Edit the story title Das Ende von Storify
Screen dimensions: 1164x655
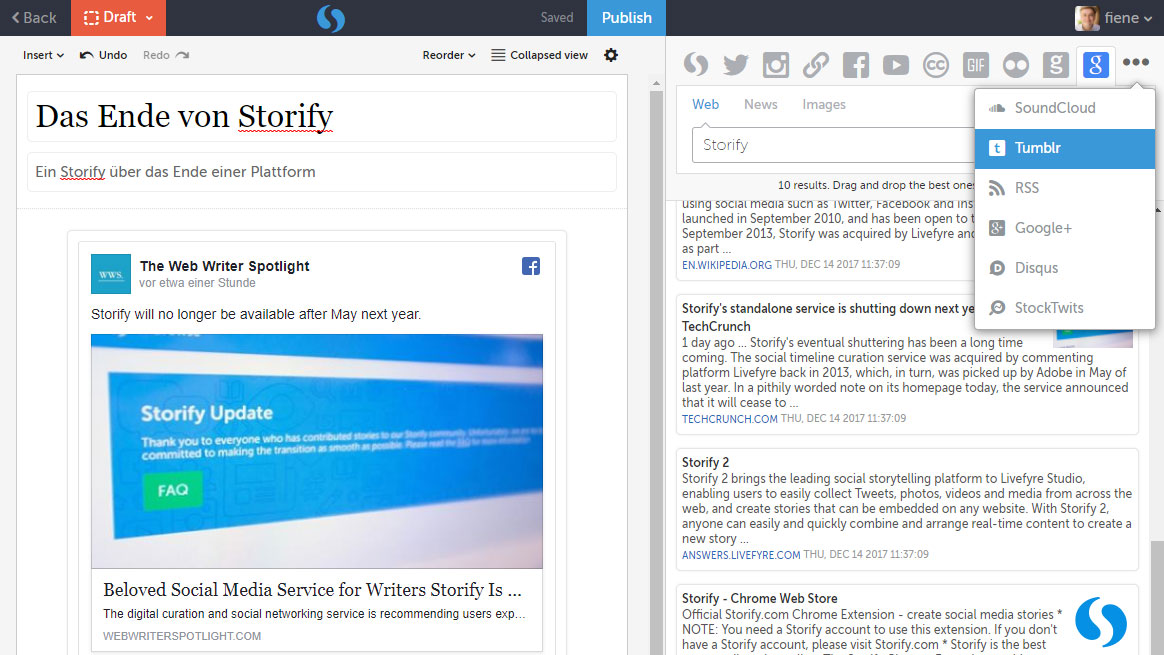(x=321, y=117)
